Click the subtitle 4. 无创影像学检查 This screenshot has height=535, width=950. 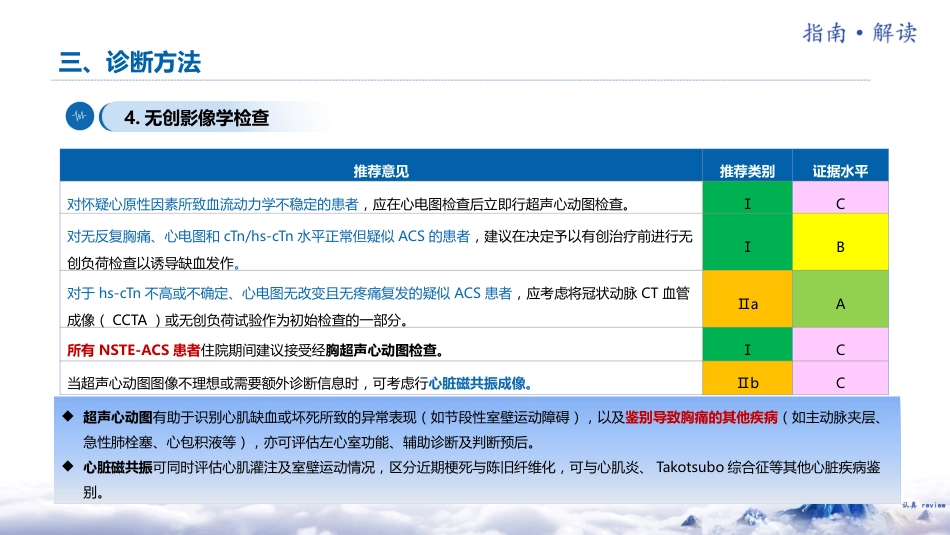(x=196, y=118)
